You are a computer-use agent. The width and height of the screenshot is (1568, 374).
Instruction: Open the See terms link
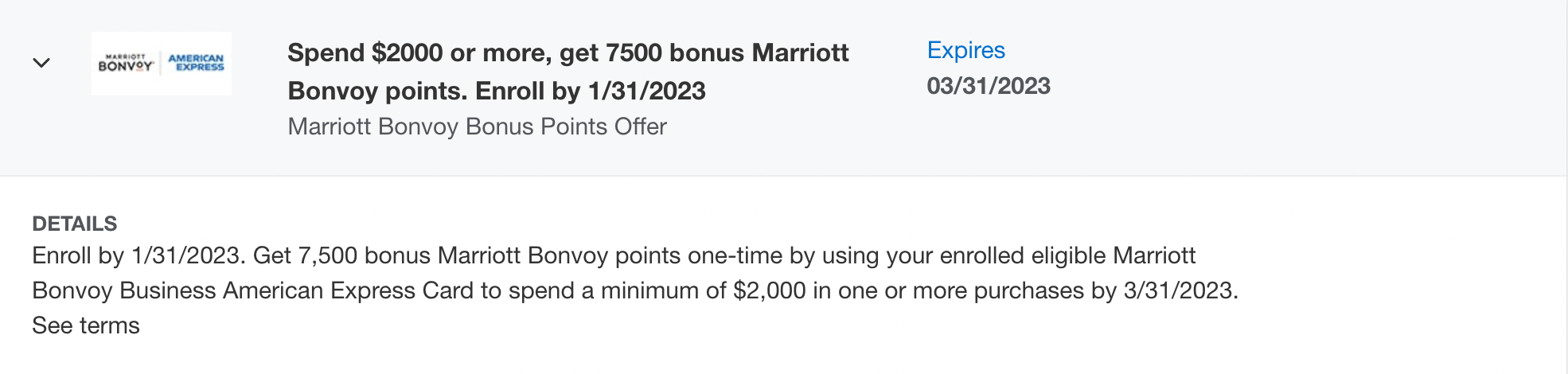tap(86, 325)
